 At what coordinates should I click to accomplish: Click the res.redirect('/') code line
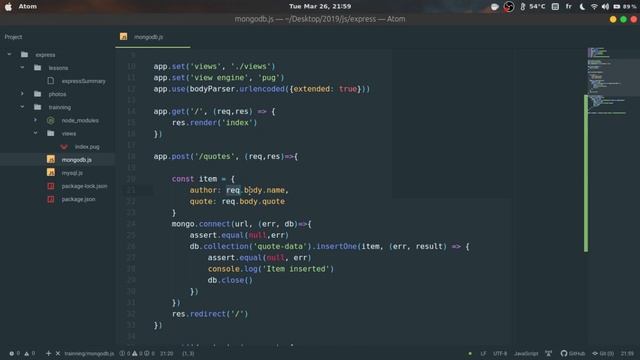click(210, 314)
